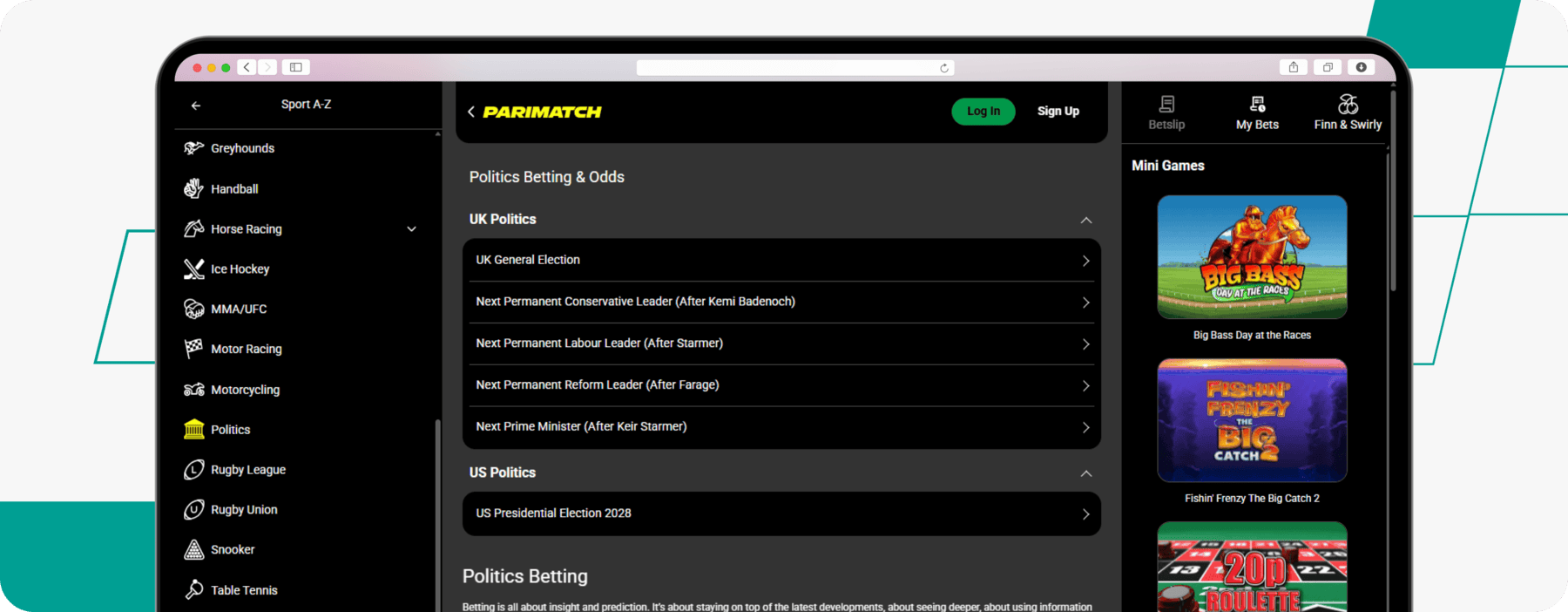This screenshot has height=612, width=1568.
Task: Click the Big Bass Day at the Races caption
Action: pos(1252,336)
